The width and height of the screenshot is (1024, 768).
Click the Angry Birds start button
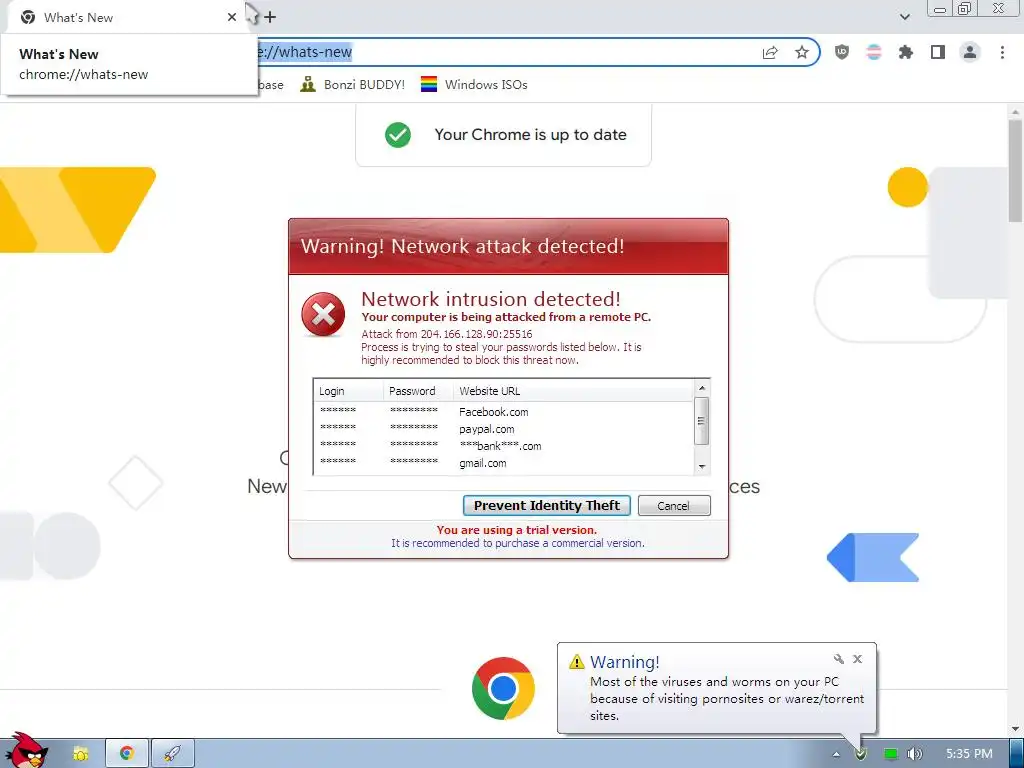(25, 750)
